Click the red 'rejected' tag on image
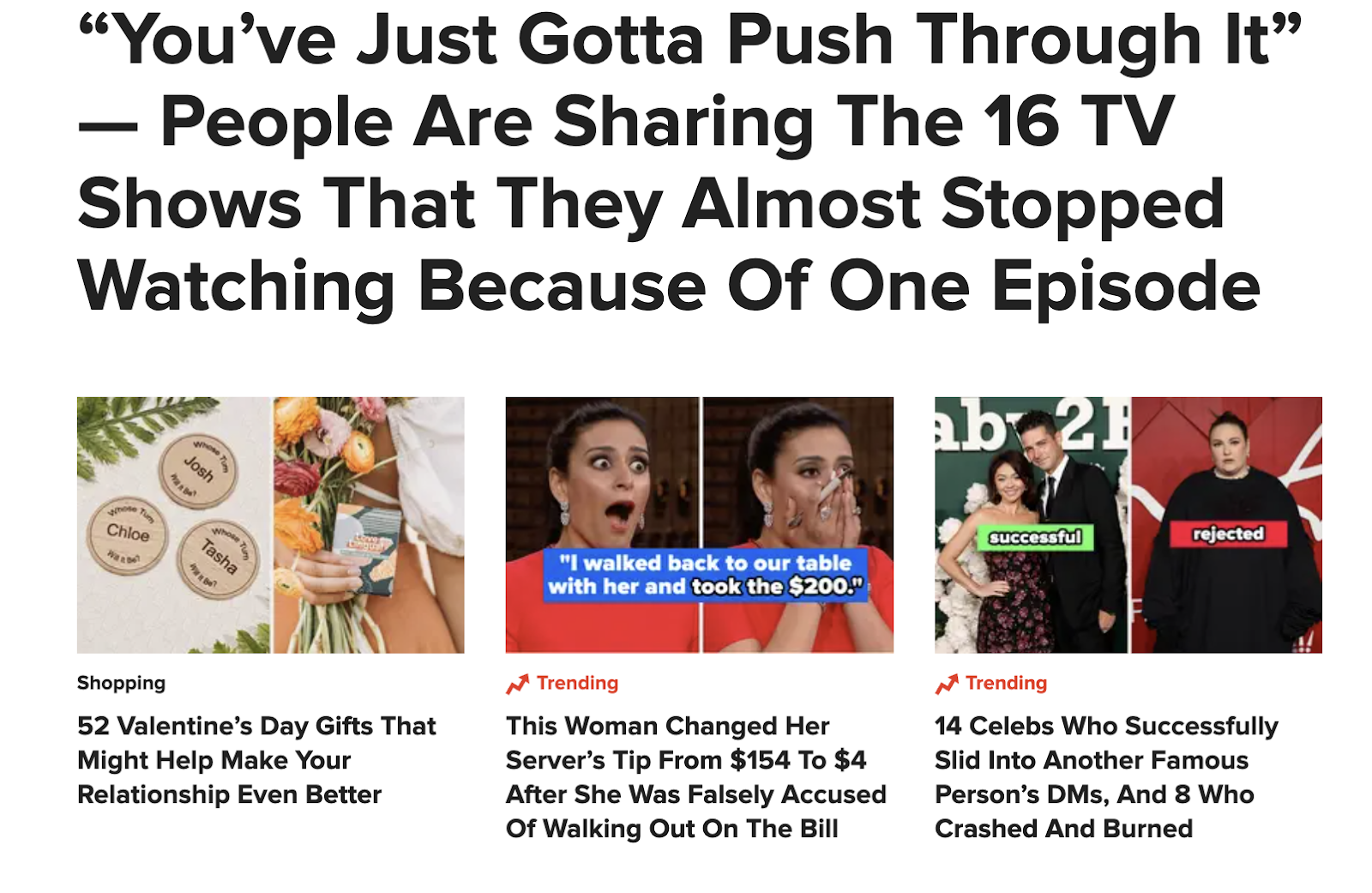This screenshot has height=893, width=1372. pyautogui.click(x=1228, y=534)
